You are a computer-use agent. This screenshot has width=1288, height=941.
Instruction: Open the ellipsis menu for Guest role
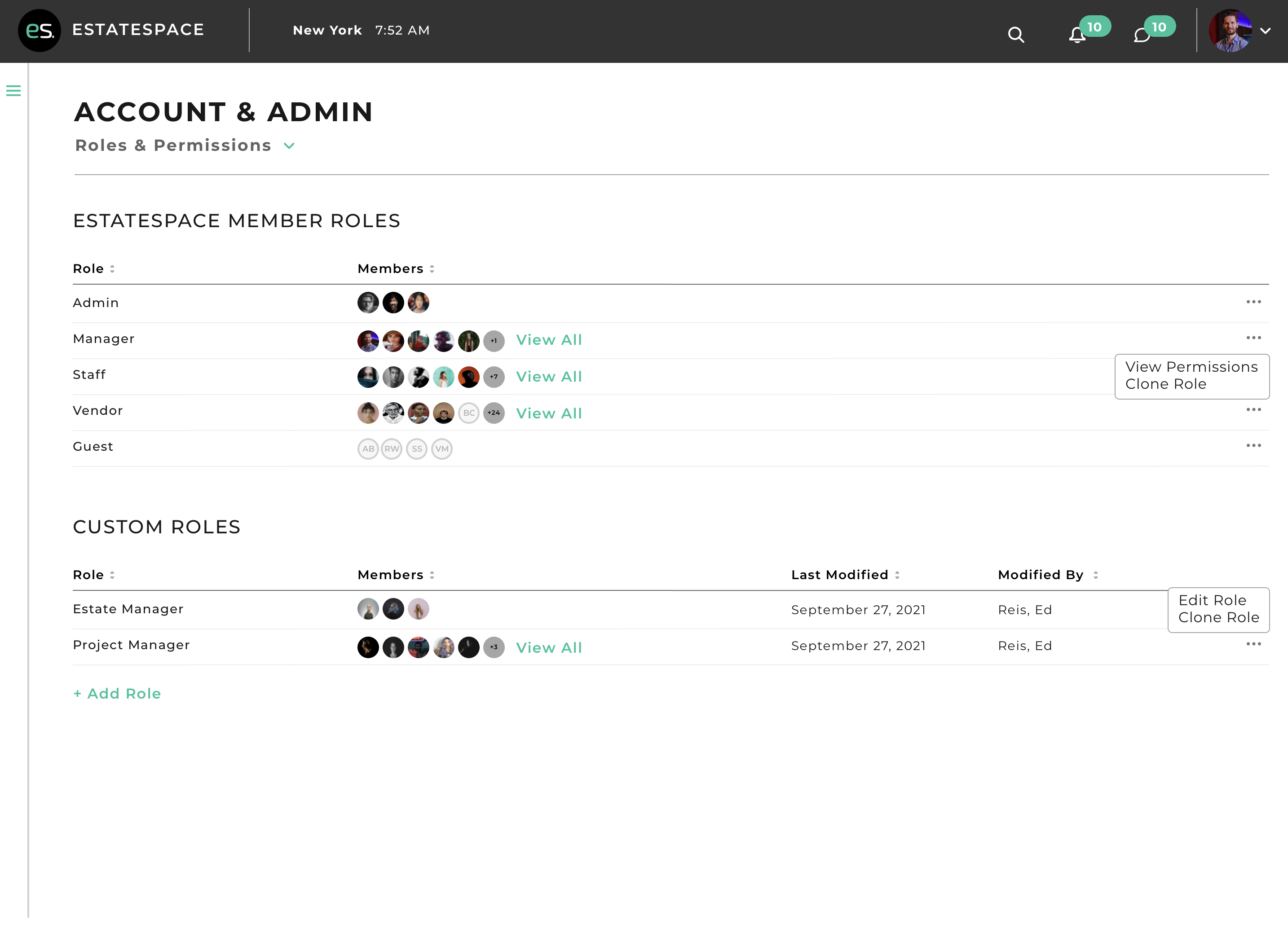coord(1253,446)
